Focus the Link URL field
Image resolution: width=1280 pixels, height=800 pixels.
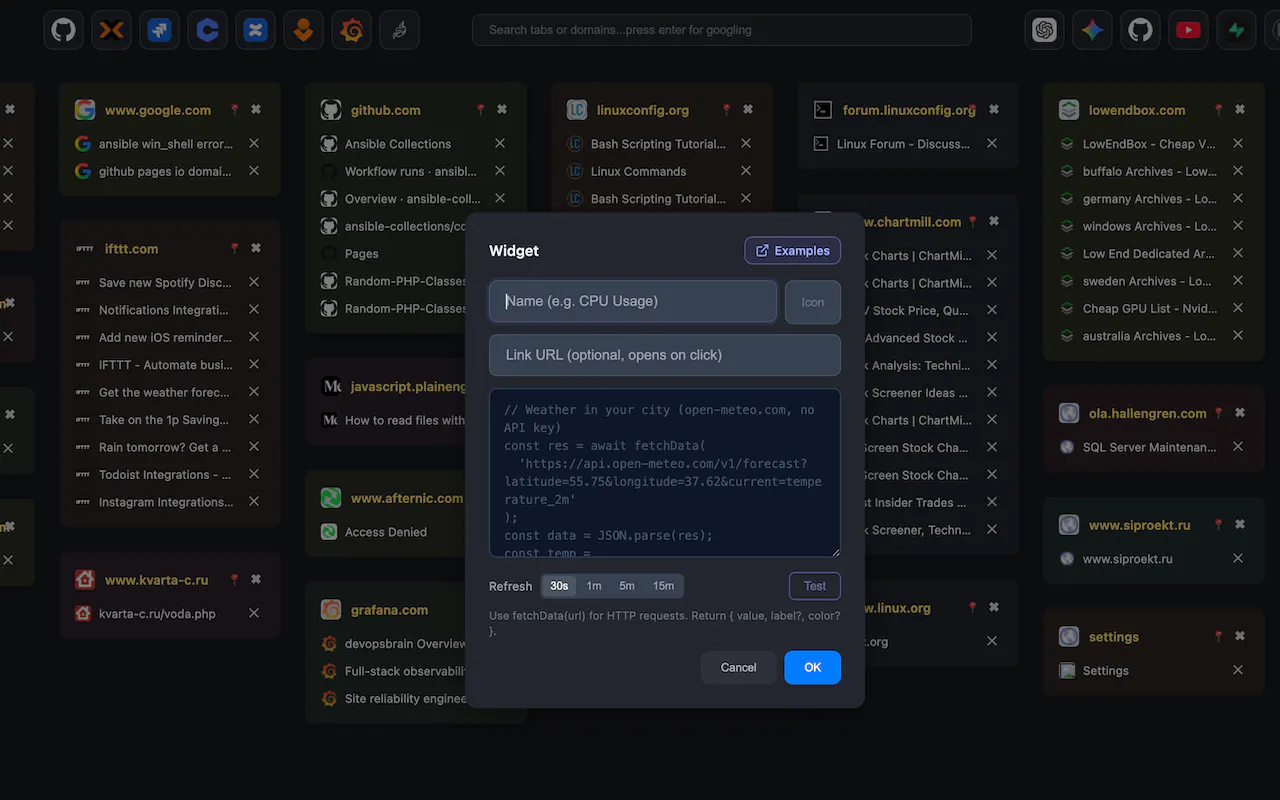click(665, 355)
